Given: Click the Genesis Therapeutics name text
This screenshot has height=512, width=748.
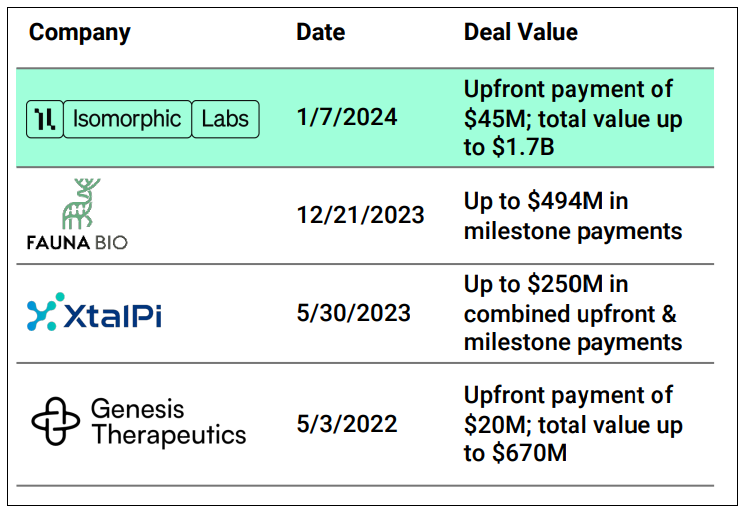Looking at the screenshot, I should 168,422.
